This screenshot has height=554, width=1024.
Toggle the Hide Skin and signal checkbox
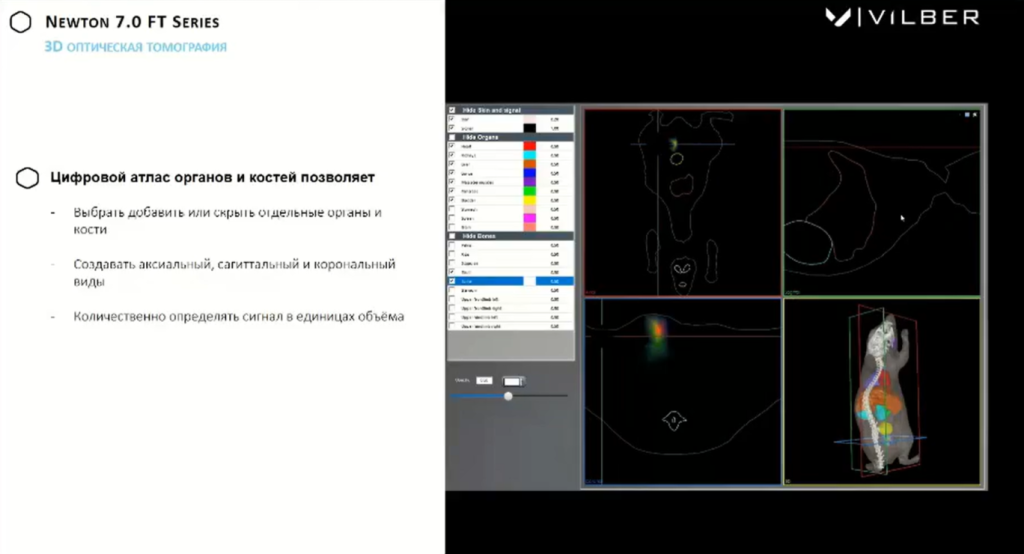452,109
